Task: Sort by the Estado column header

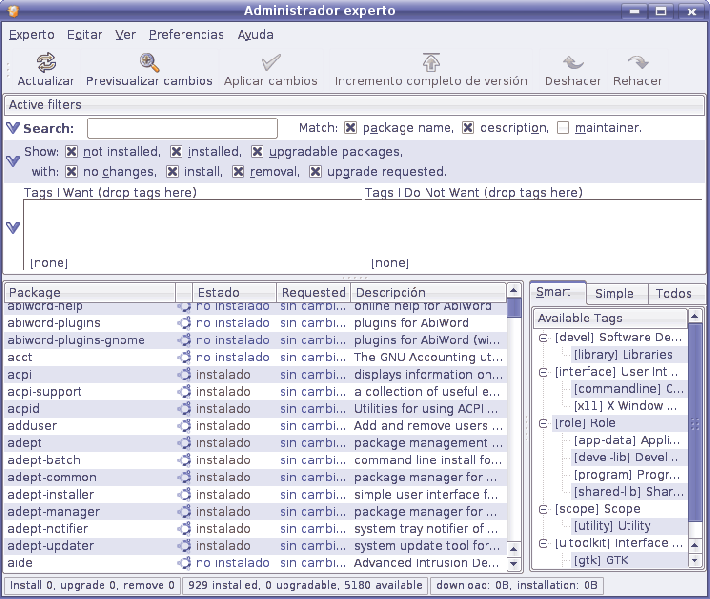Action: point(218,293)
